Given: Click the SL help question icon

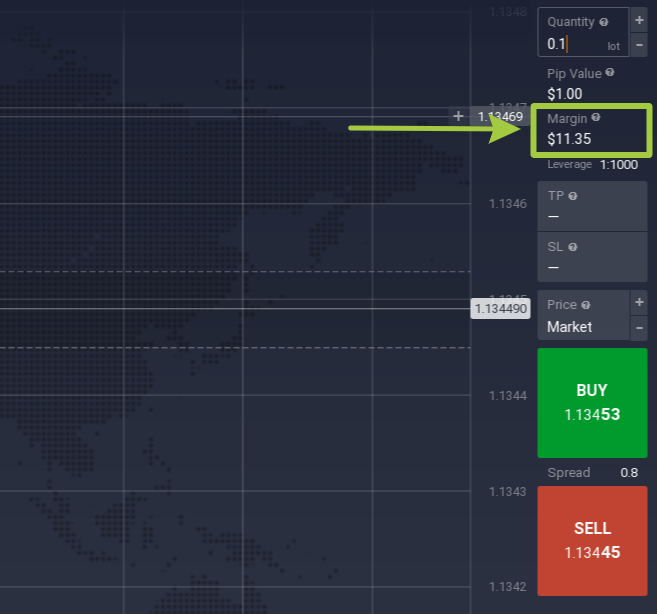Looking at the screenshot, I should (573, 246).
